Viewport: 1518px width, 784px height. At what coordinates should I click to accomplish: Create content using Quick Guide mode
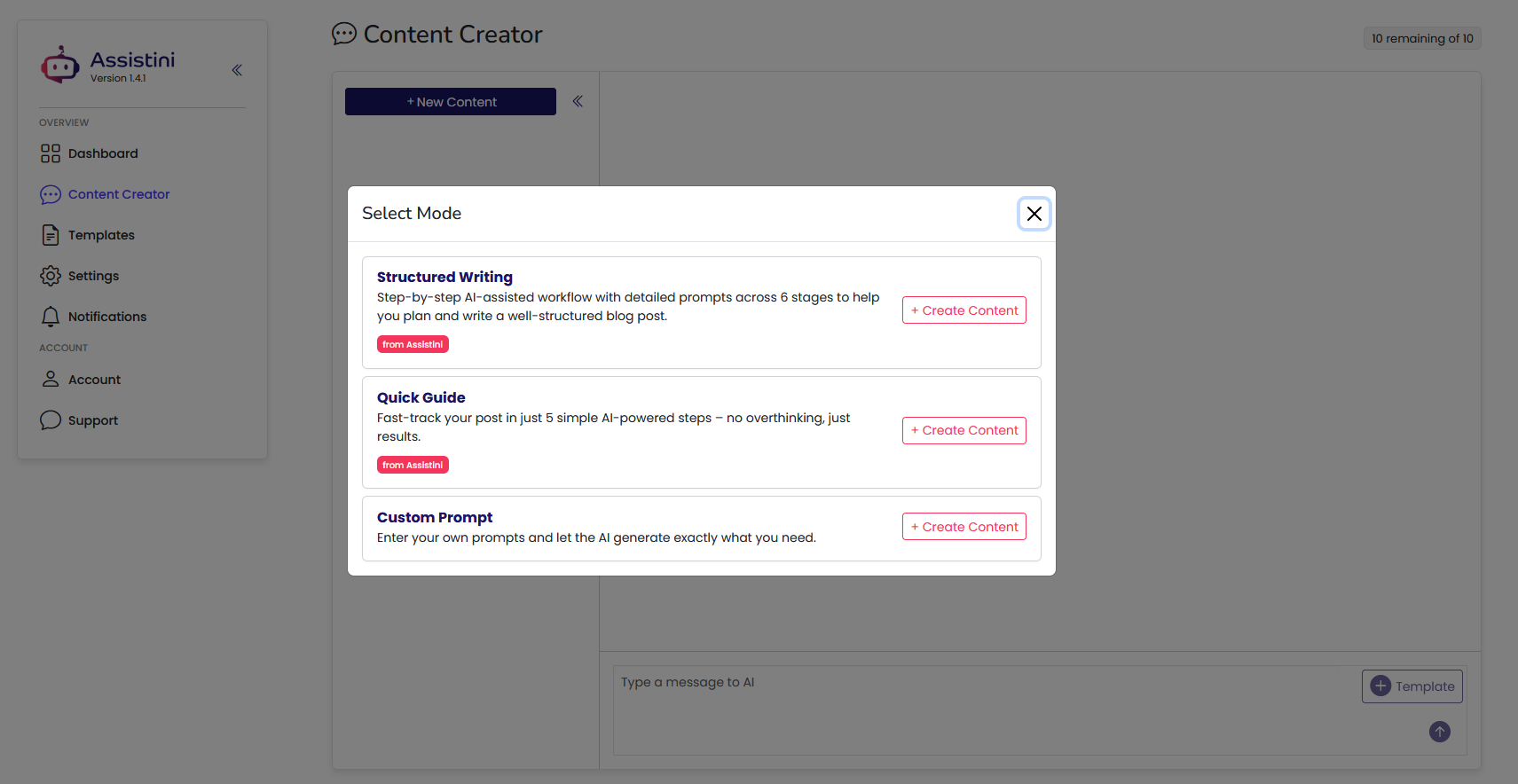click(964, 430)
